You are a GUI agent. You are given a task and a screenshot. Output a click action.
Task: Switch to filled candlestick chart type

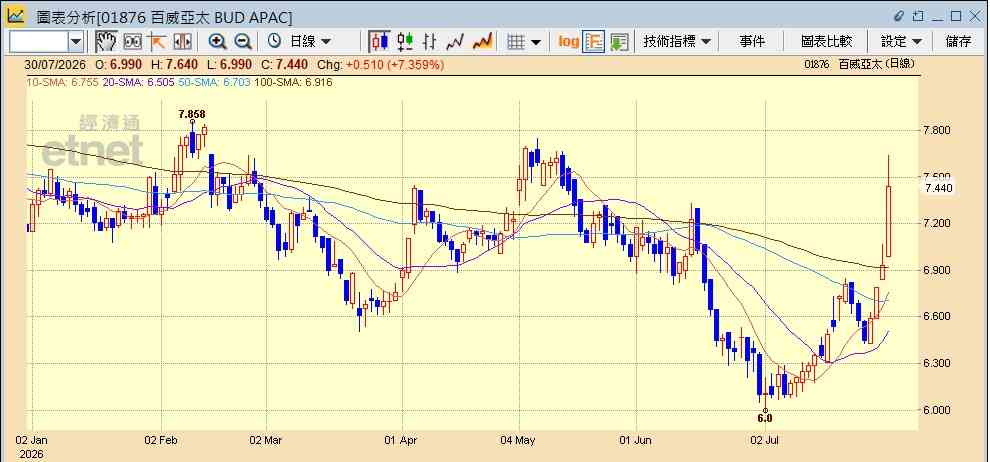[379, 42]
